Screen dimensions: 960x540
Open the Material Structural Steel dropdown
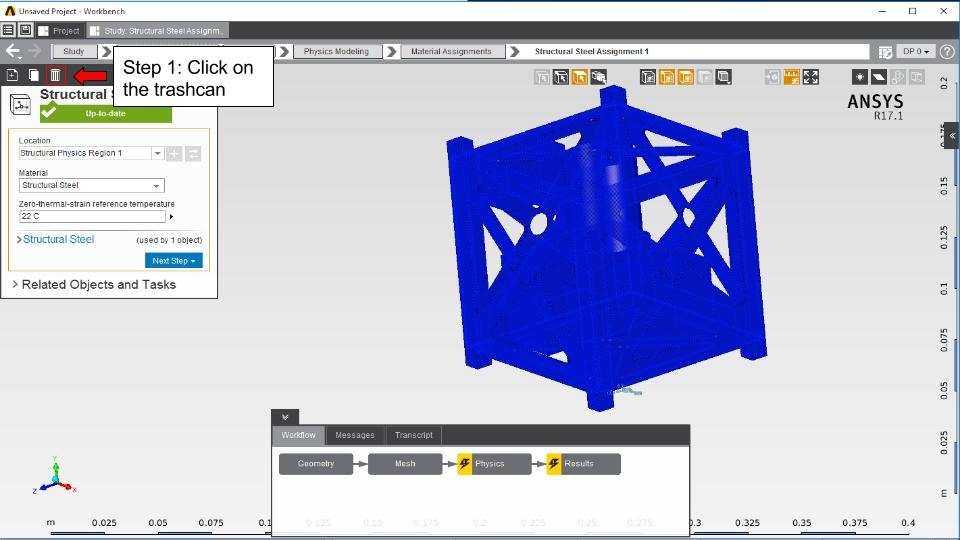point(92,185)
